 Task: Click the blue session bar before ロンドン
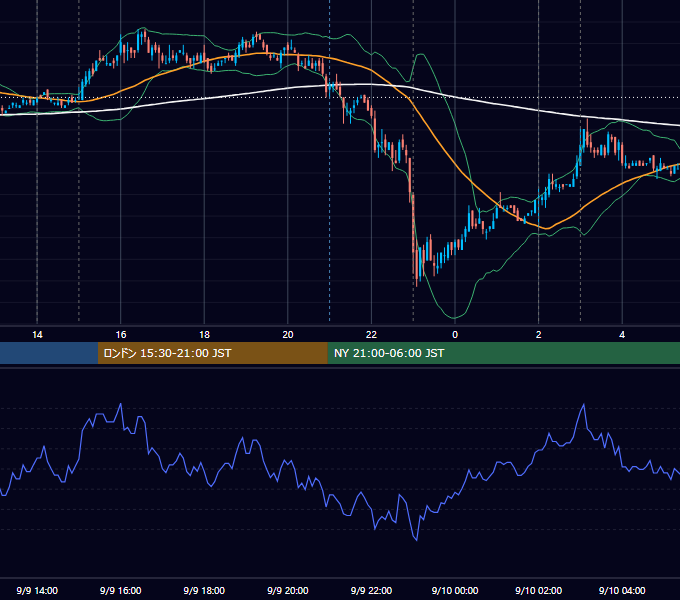click(x=49, y=353)
